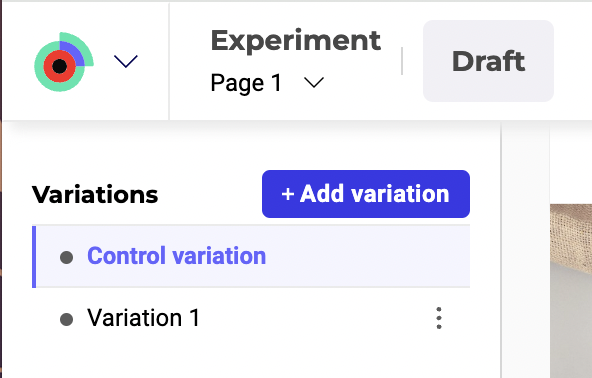
Task: Click the black pupil of the logo
Action: coord(59,66)
